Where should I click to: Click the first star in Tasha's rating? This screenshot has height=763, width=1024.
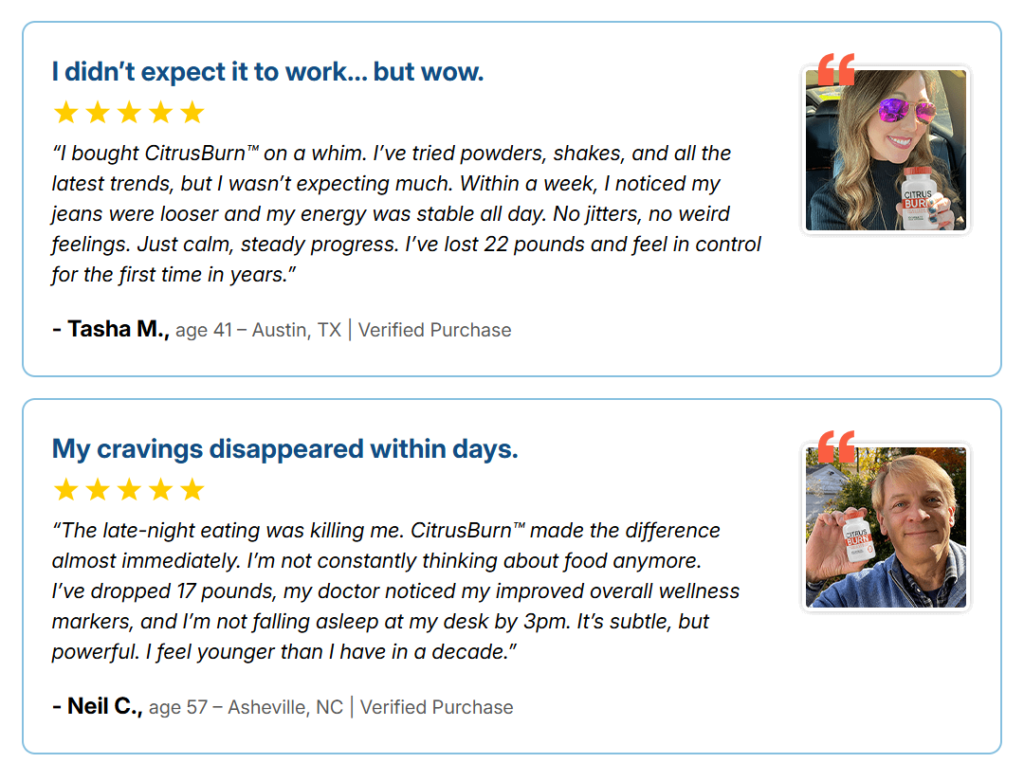[66, 112]
